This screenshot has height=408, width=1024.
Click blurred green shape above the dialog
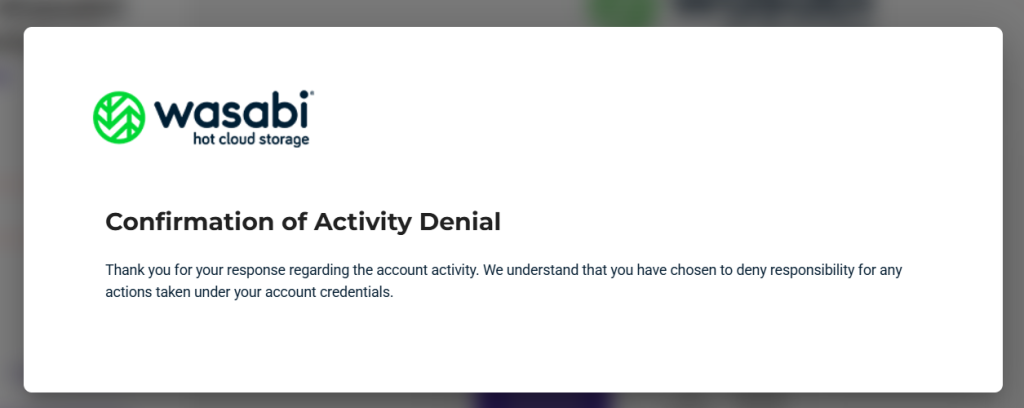coord(622,13)
